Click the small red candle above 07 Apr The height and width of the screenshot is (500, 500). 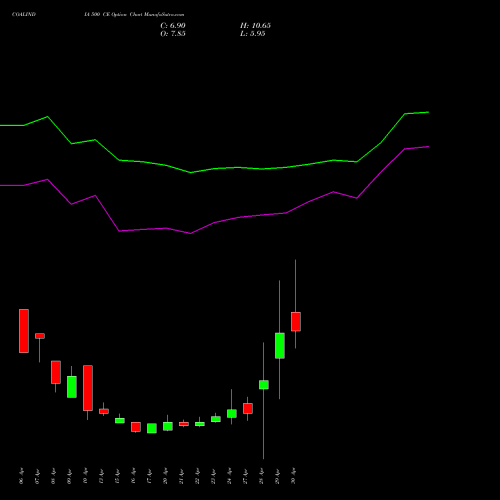(x=40, y=336)
